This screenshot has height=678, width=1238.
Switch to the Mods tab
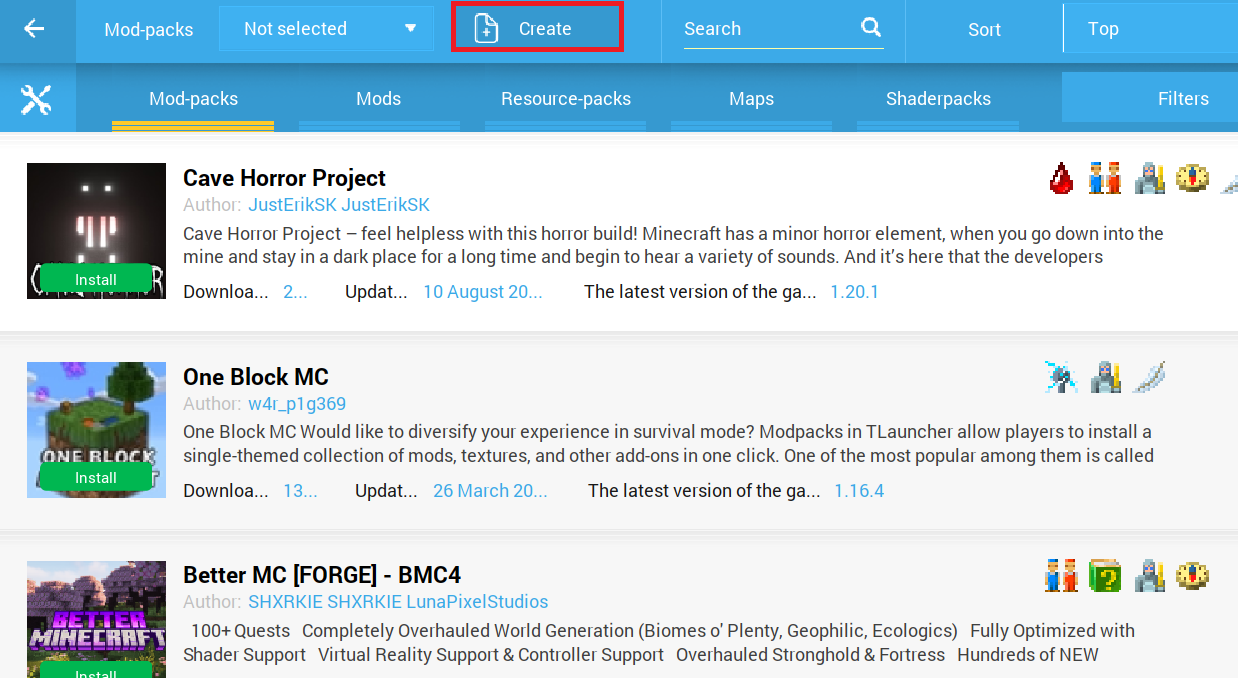[378, 98]
